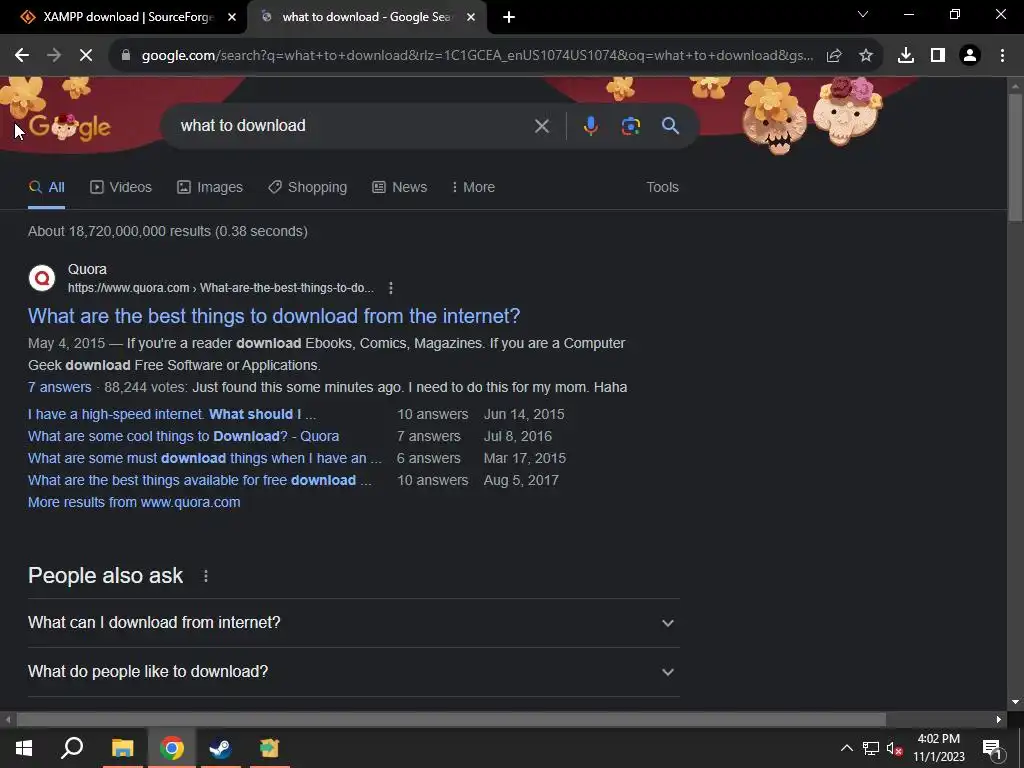Open 'must download things' Quora link

[204, 458]
